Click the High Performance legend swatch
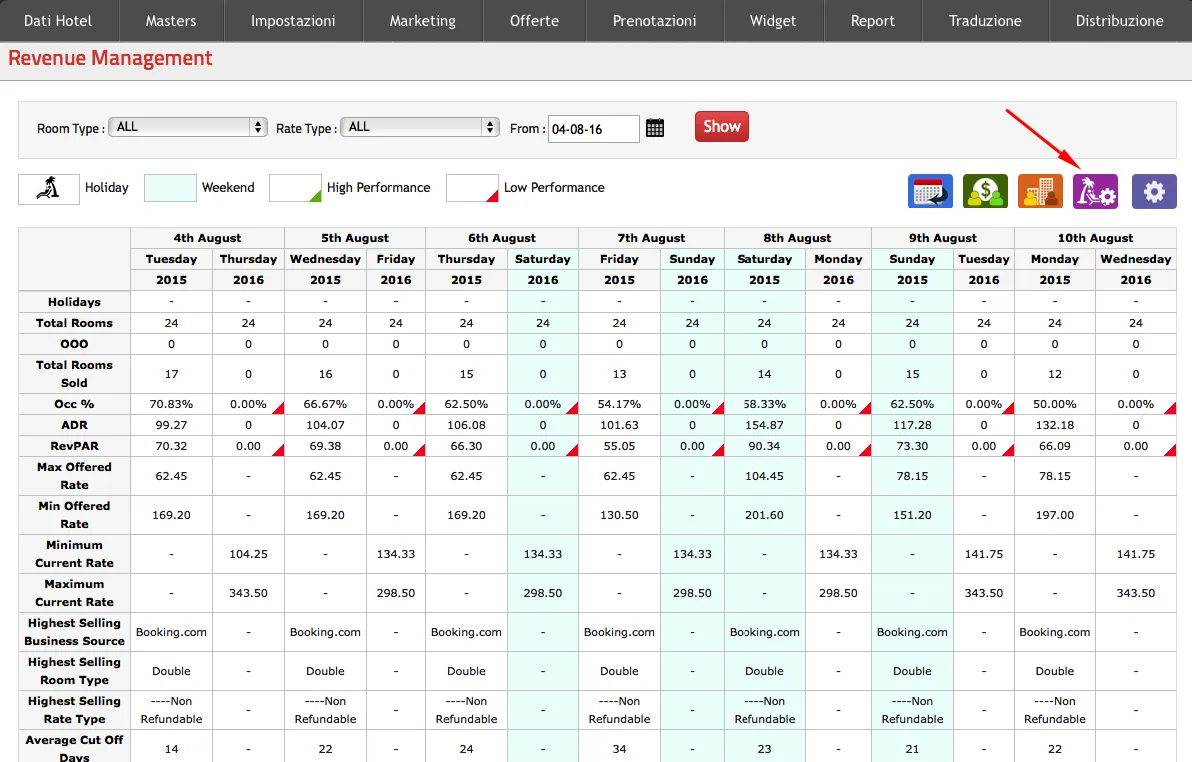This screenshot has height=762, width=1192. [296, 188]
